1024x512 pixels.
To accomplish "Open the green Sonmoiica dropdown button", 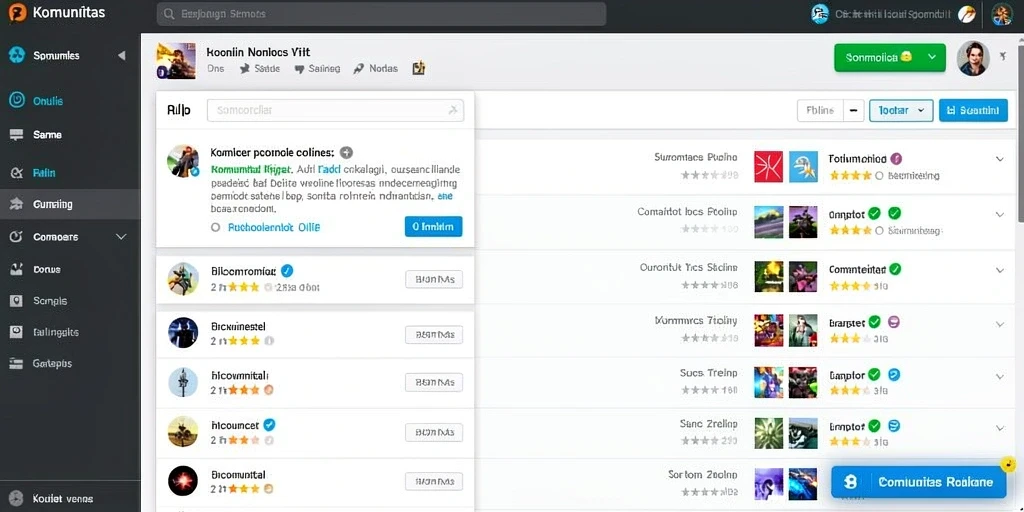I will pos(889,57).
